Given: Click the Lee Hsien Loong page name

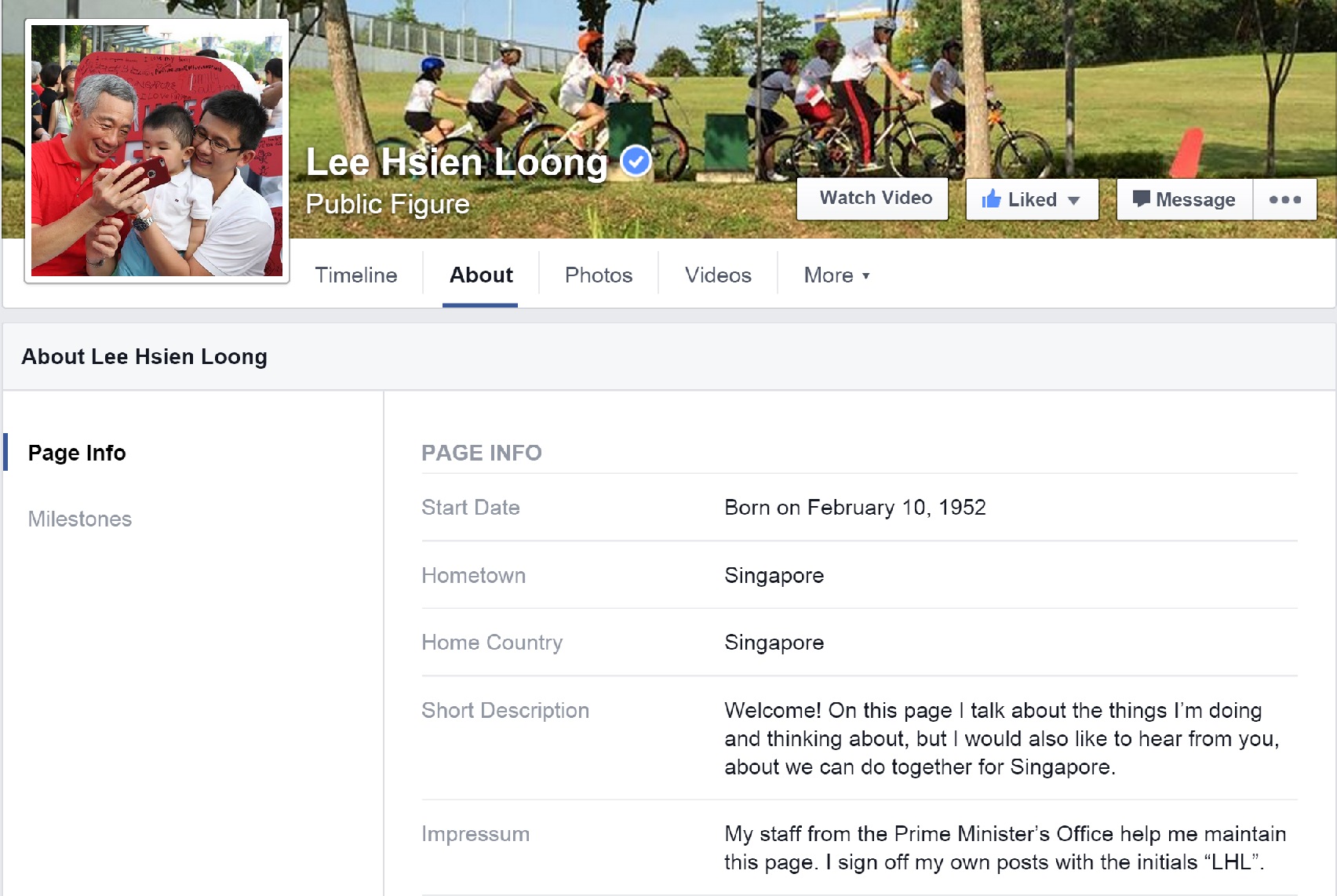Looking at the screenshot, I should (x=457, y=162).
